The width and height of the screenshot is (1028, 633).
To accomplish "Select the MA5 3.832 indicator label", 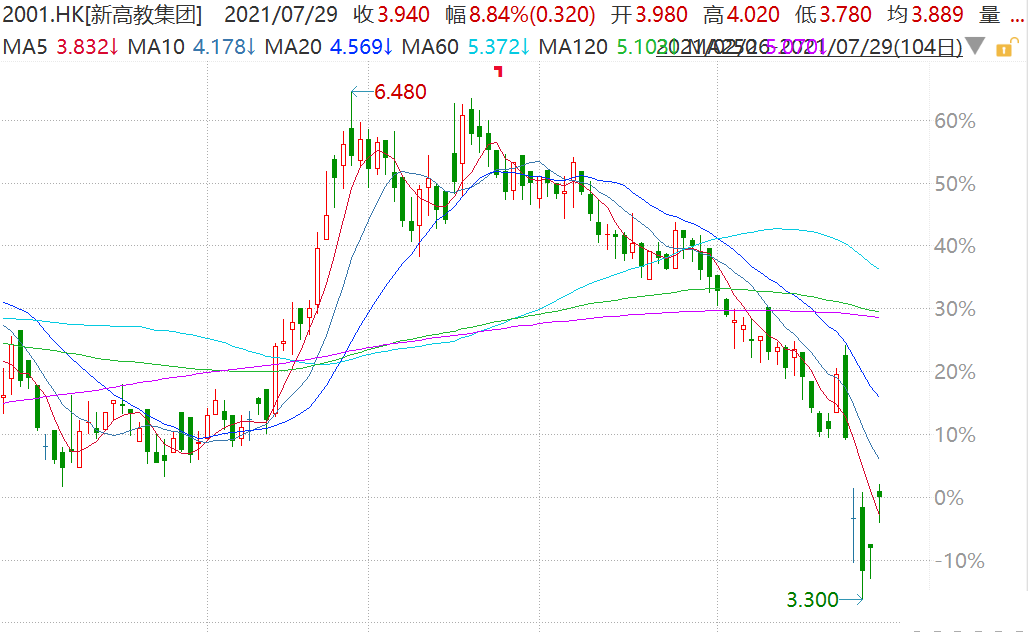I will 60,47.
